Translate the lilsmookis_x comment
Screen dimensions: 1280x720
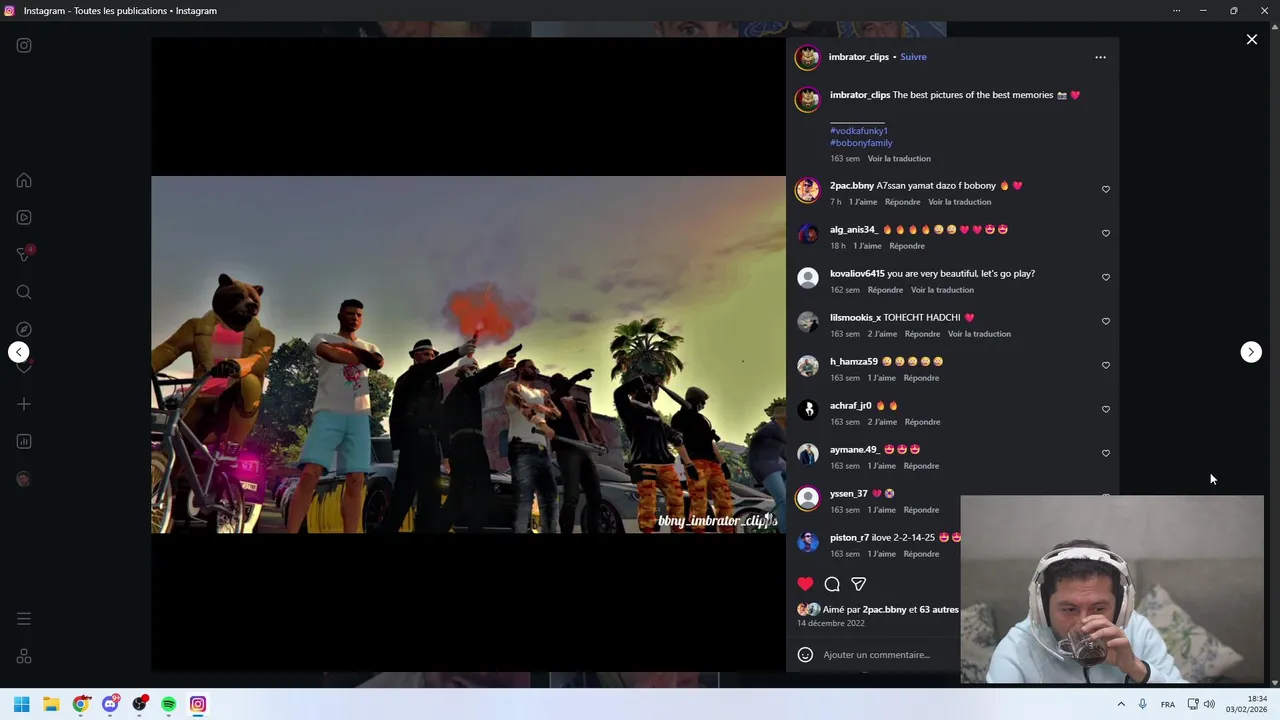pyautogui.click(x=979, y=334)
